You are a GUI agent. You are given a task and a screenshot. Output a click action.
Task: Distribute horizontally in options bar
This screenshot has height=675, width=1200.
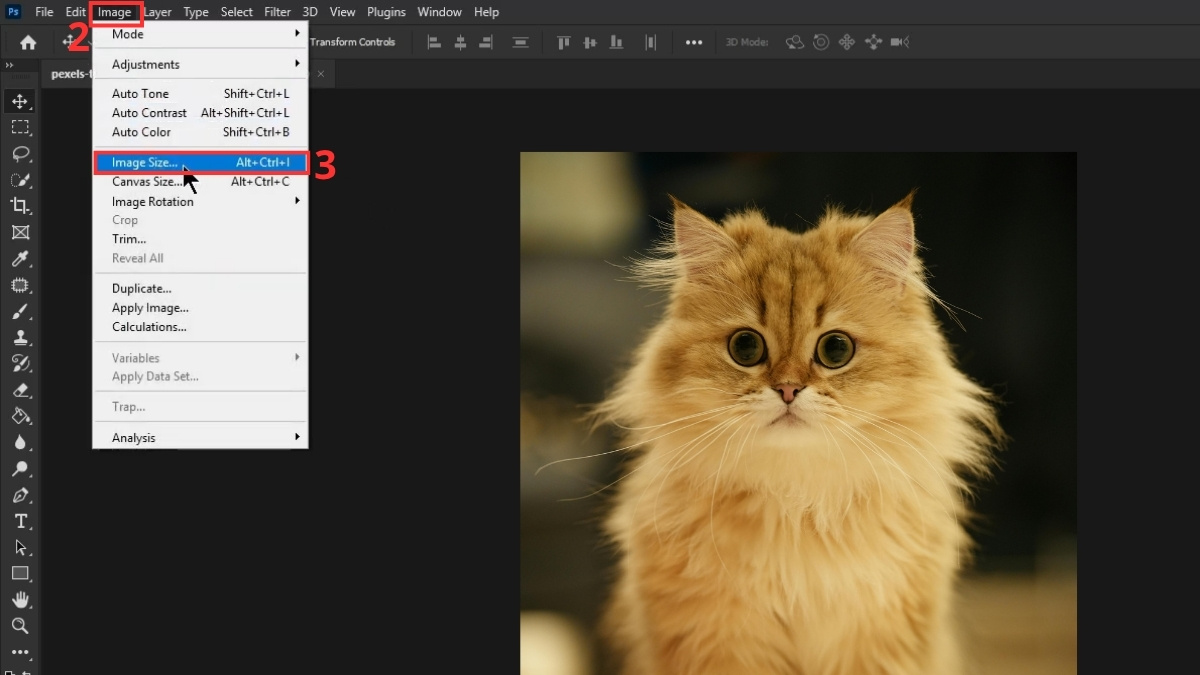pyautogui.click(x=651, y=42)
